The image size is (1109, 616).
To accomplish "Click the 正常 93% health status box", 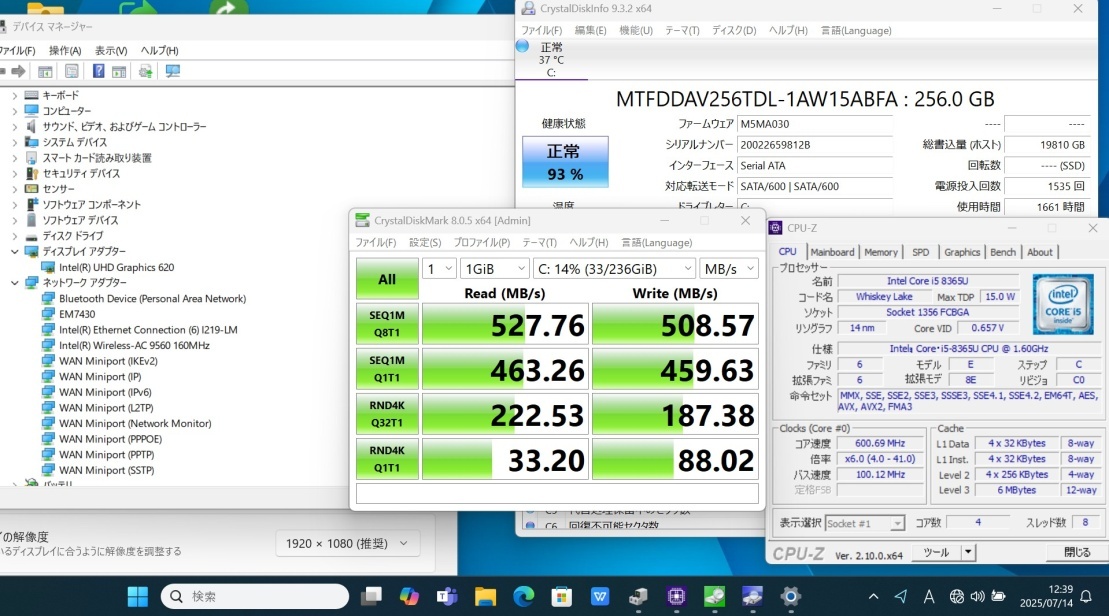I will (564, 162).
